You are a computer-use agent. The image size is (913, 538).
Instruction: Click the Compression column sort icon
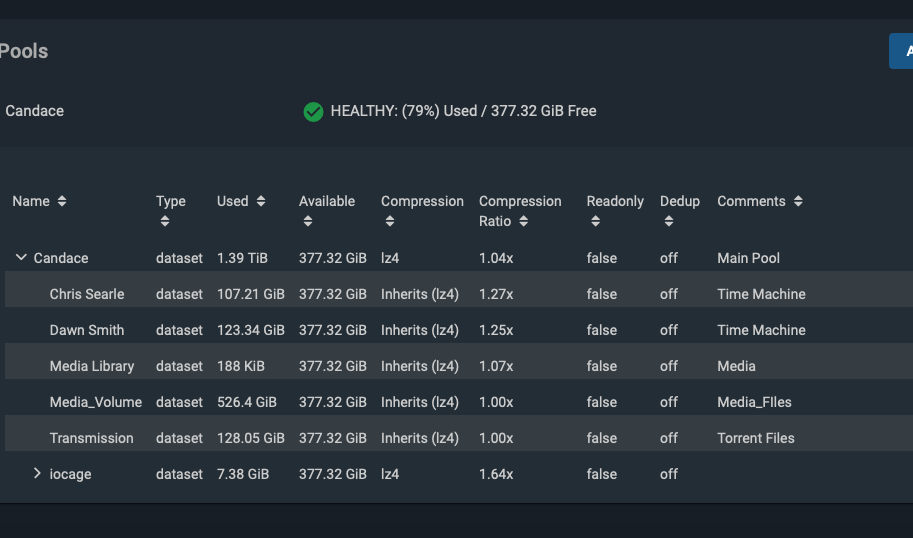point(390,221)
